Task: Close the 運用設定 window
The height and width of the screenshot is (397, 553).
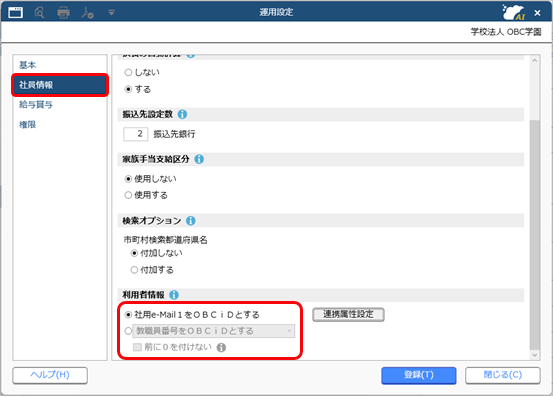Action: [x=537, y=13]
